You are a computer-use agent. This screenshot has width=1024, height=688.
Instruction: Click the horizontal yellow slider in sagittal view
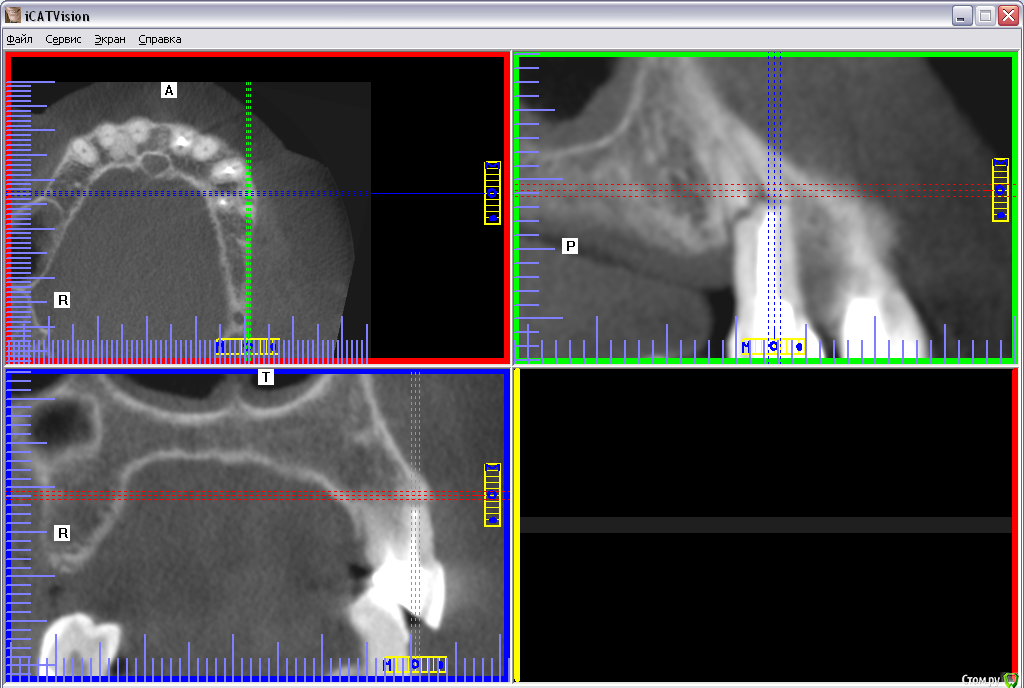(773, 347)
